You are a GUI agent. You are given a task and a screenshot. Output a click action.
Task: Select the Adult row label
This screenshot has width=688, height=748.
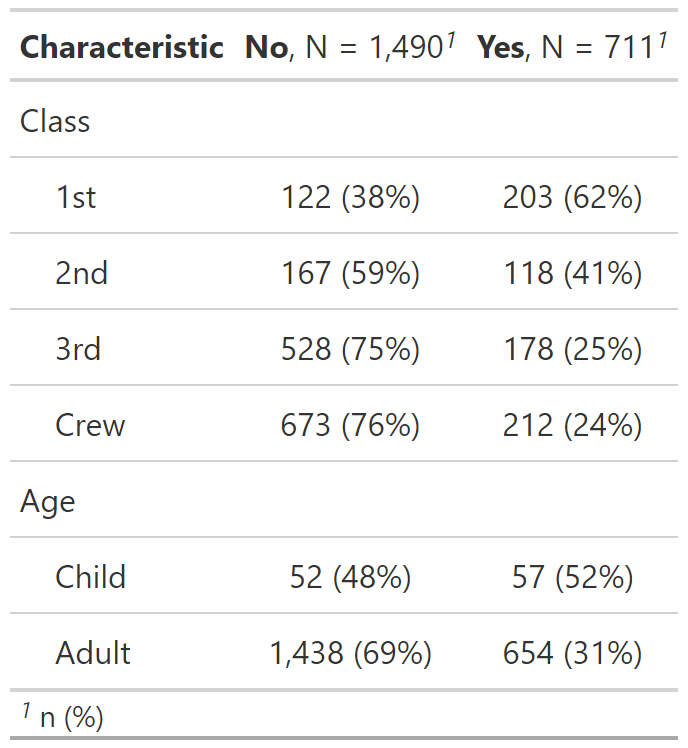click(x=93, y=653)
